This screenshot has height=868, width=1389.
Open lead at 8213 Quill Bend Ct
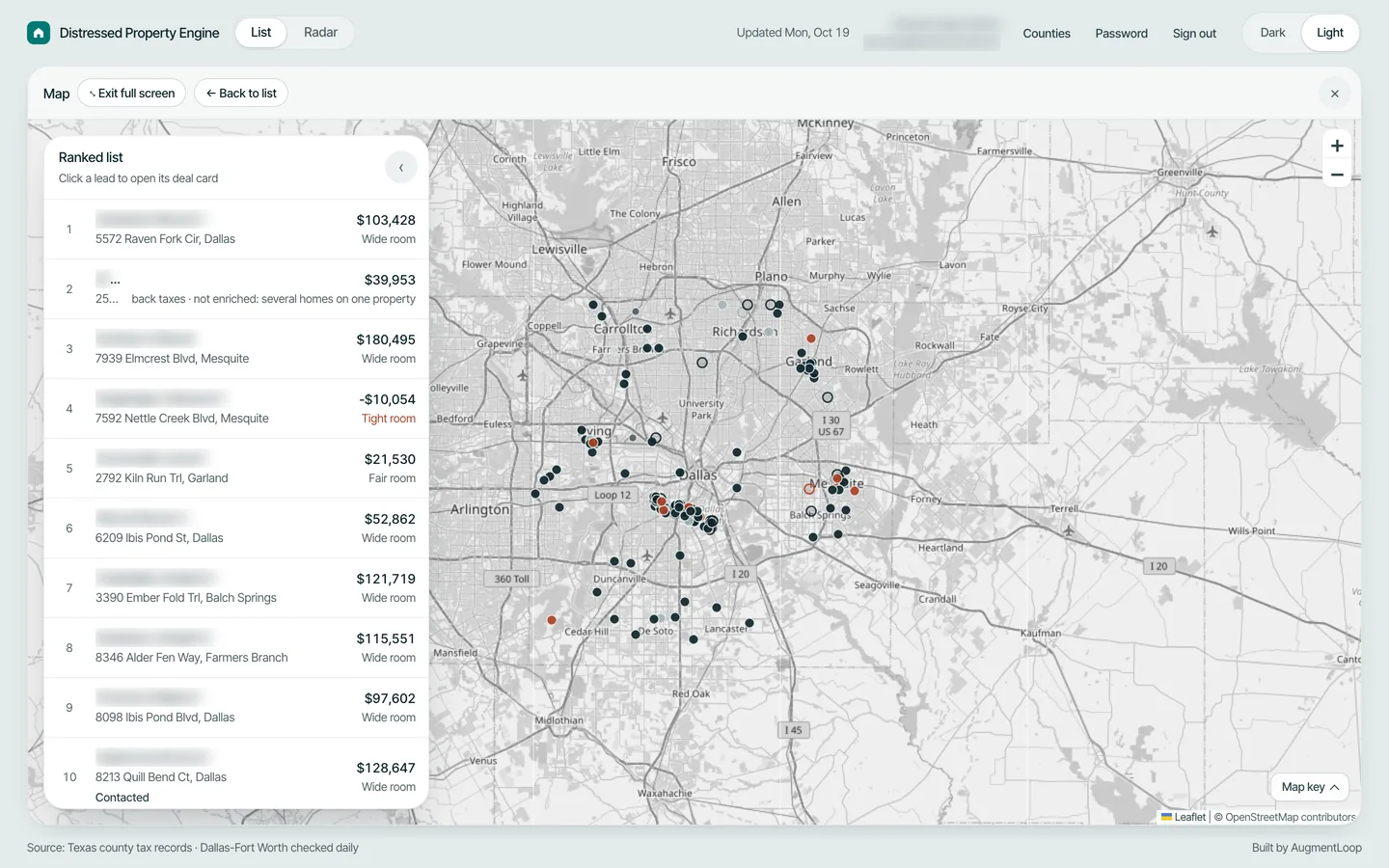tap(236, 773)
